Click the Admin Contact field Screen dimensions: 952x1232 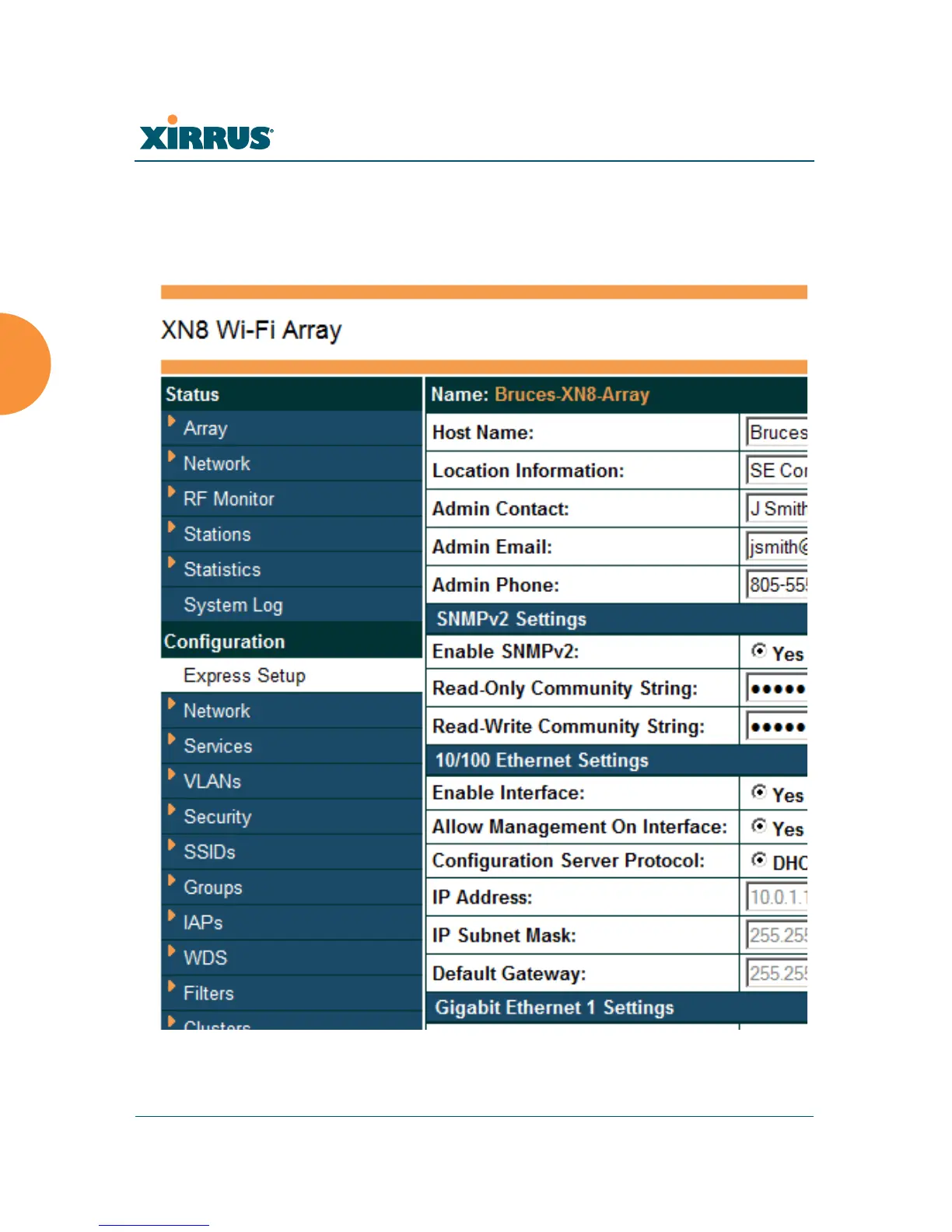(776, 509)
